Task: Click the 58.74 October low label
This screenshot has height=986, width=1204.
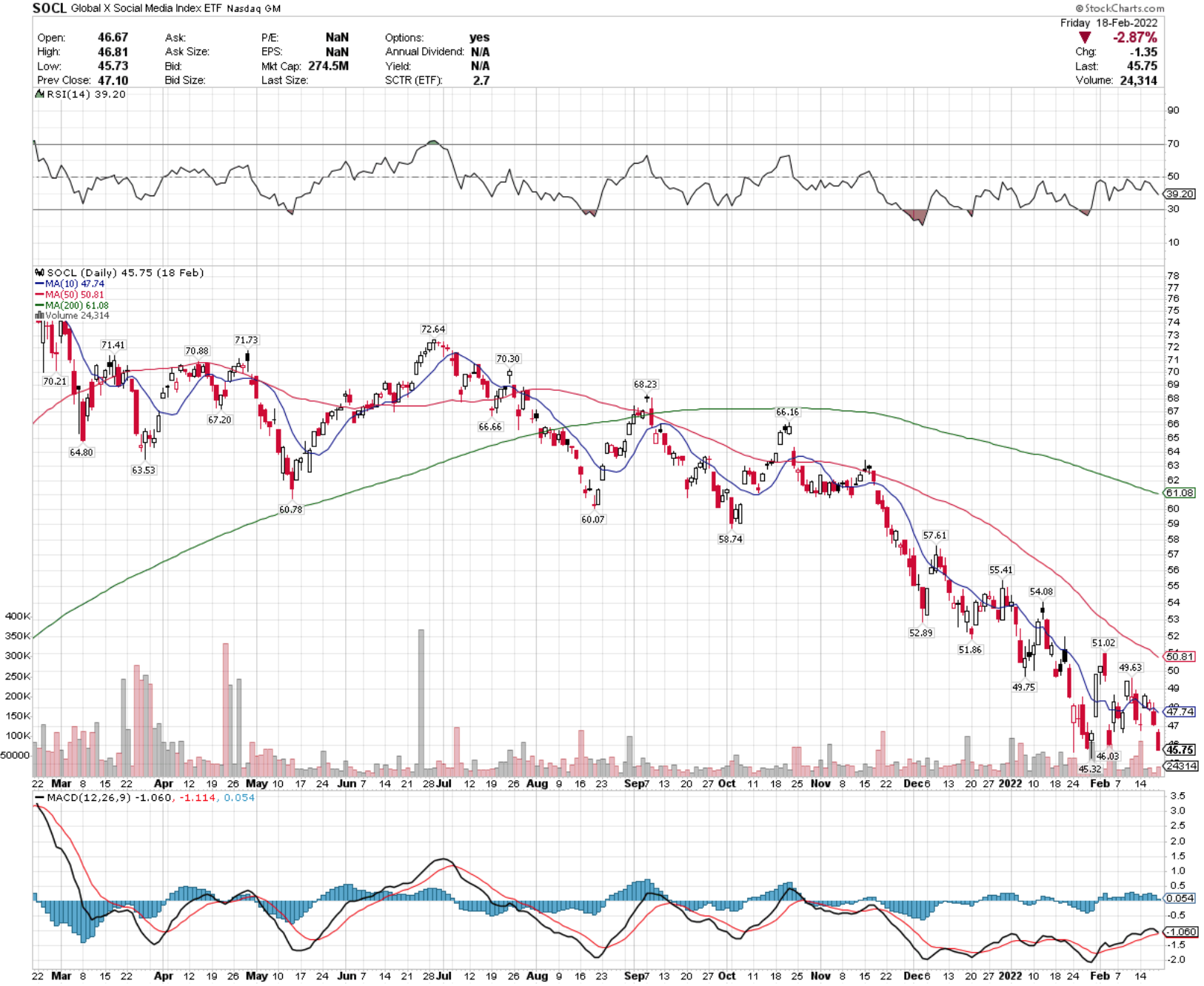Action: (x=730, y=539)
